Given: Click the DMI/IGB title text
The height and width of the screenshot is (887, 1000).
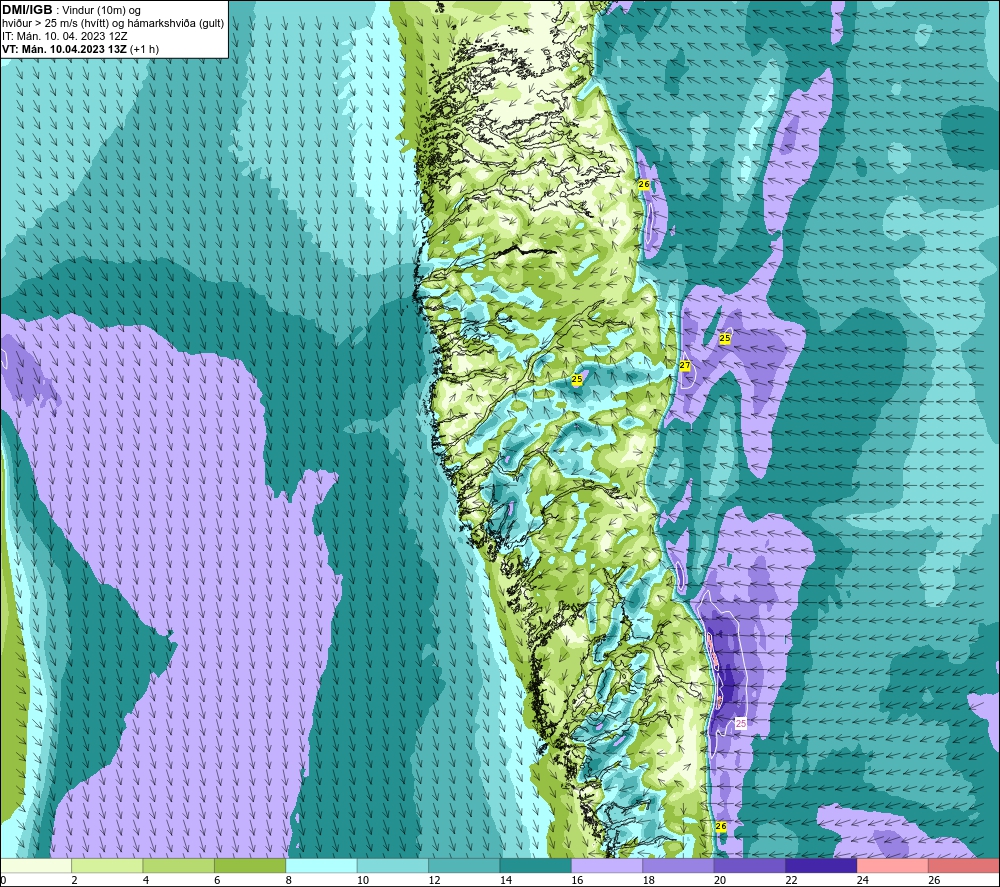Looking at the screenshot, I should [27, 10].
